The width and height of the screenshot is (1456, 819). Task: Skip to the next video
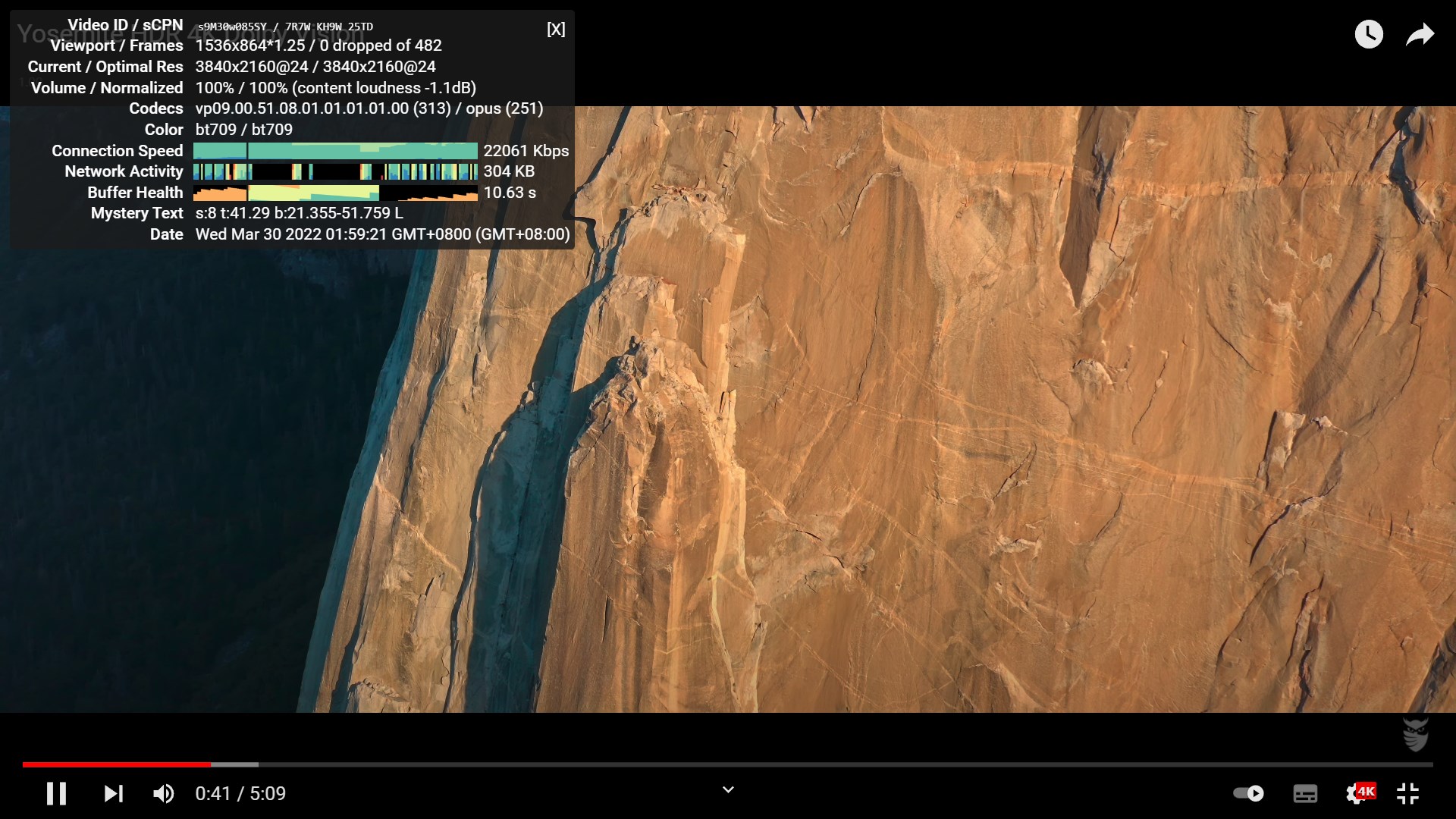click(113, 793)
